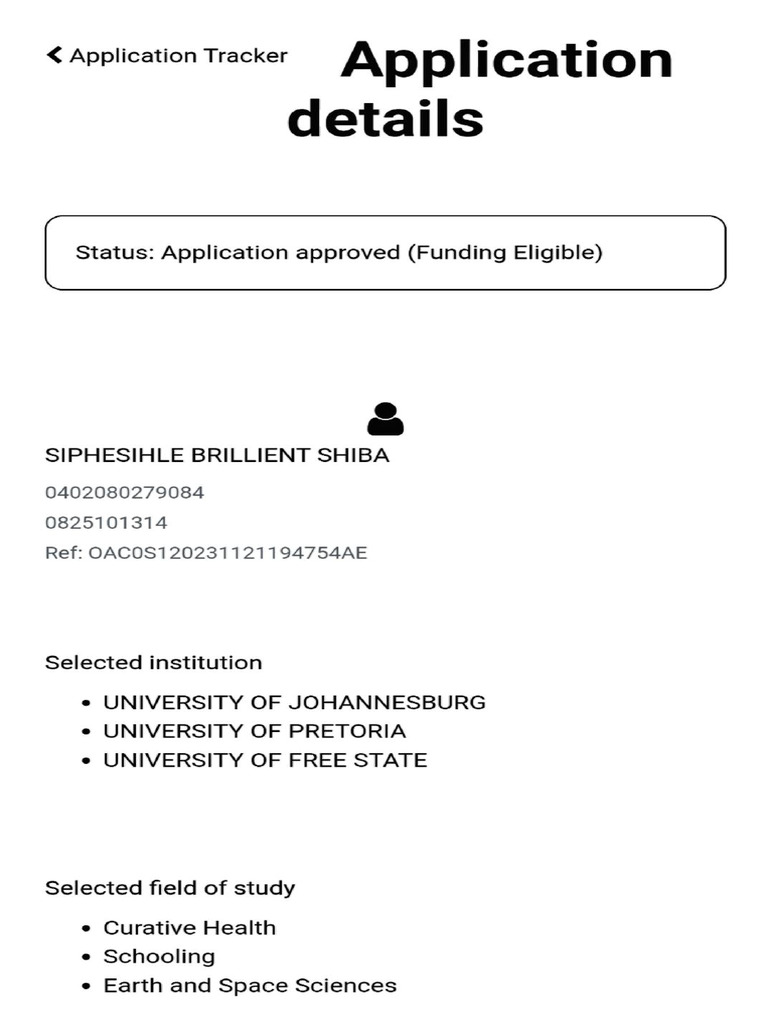This screenshot has width=768, height=1024.
Task: Select the Application approved status box
Action: (x=385, y=253)
